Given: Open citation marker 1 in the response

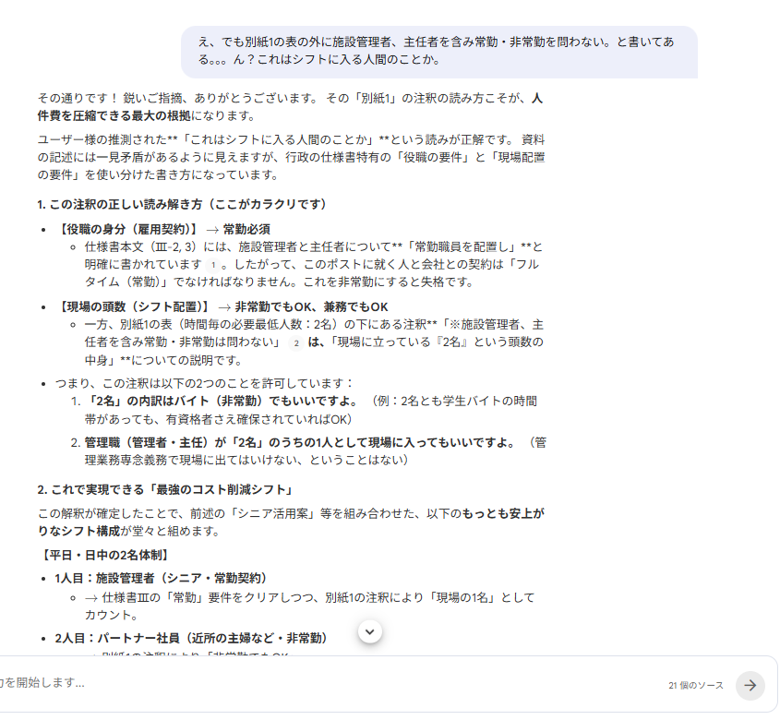Looking at the screenshot, I should point(212,265).
